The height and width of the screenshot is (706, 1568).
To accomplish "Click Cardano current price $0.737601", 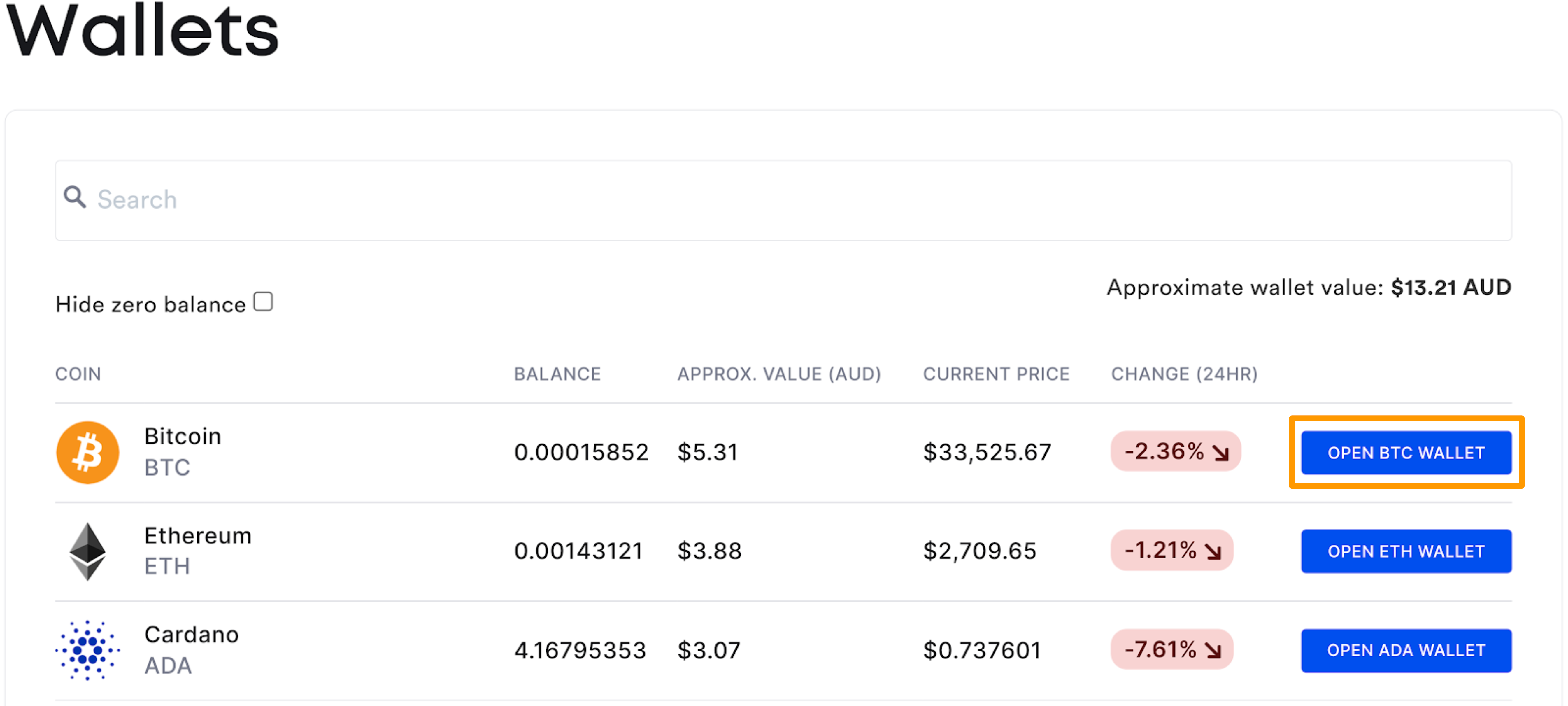I will click(x=982, y=651).
